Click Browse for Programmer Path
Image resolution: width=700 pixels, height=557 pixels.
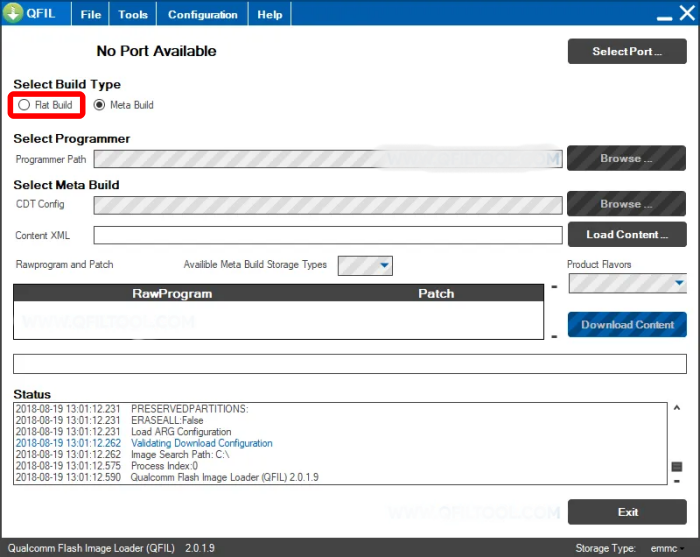click(x=626, y=158)
